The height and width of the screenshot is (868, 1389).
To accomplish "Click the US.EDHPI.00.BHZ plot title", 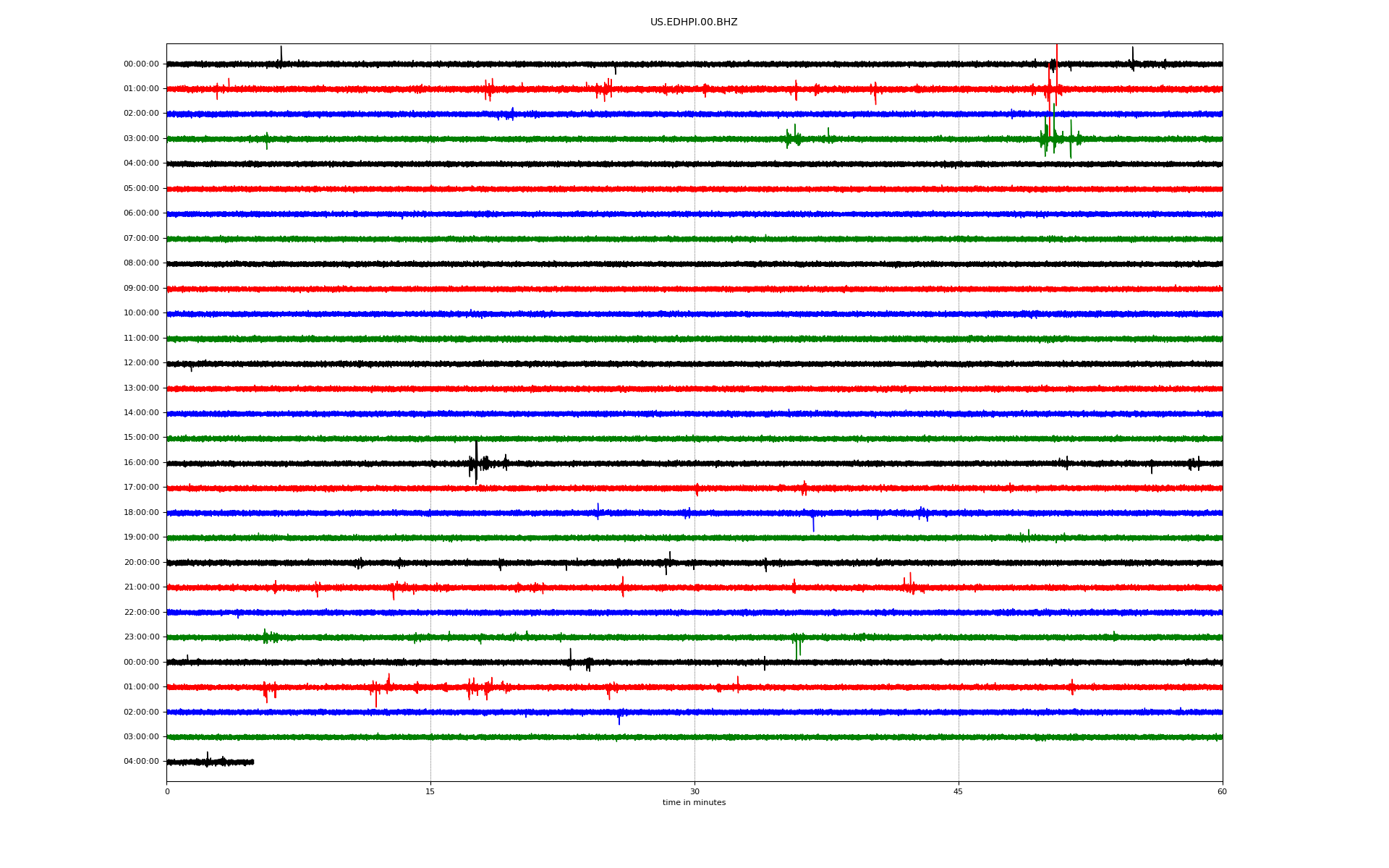I will click(x=693, y=22).
